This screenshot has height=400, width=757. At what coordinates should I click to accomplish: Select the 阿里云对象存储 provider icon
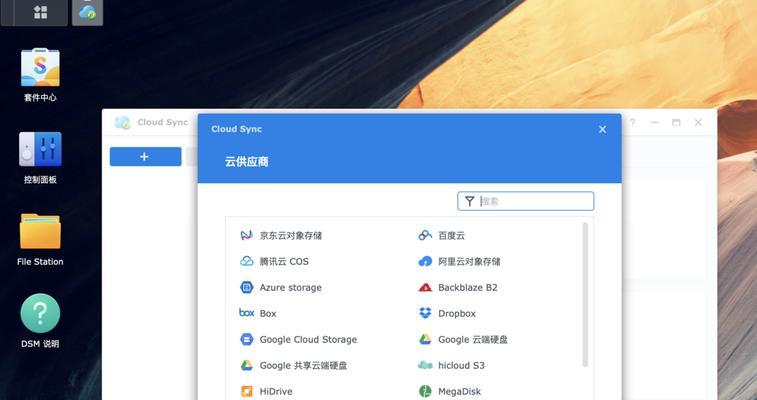coord(425,262)
